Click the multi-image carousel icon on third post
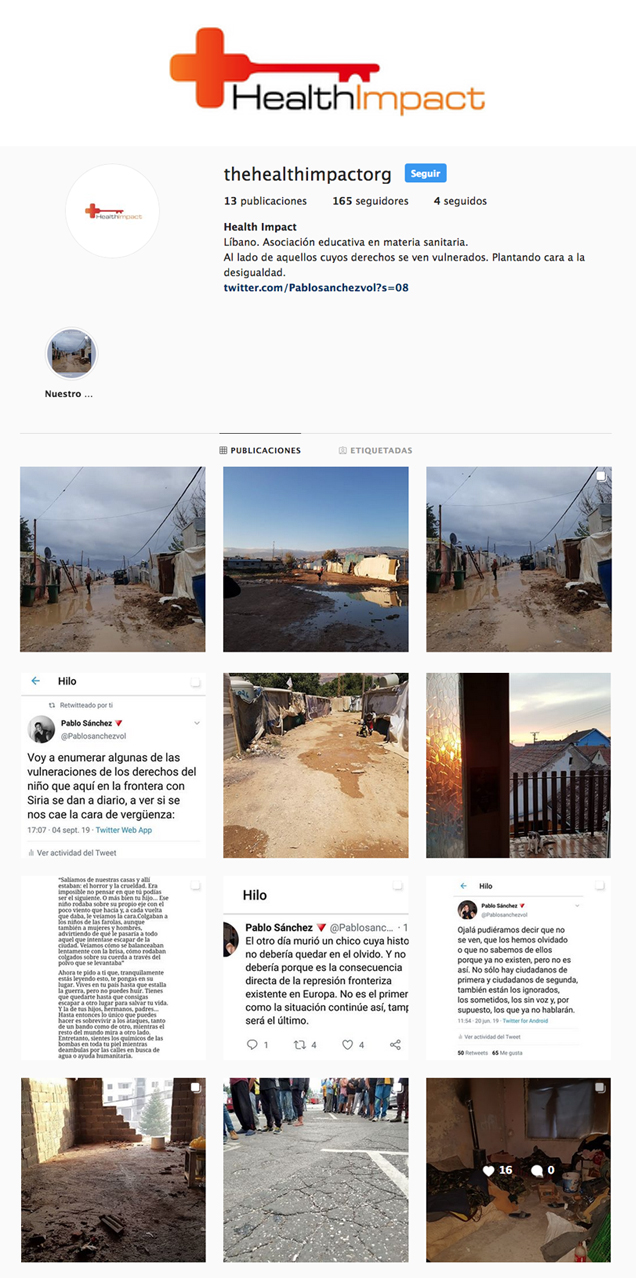The height and width of the screenshot is (1280, 636). pos(601,476)
